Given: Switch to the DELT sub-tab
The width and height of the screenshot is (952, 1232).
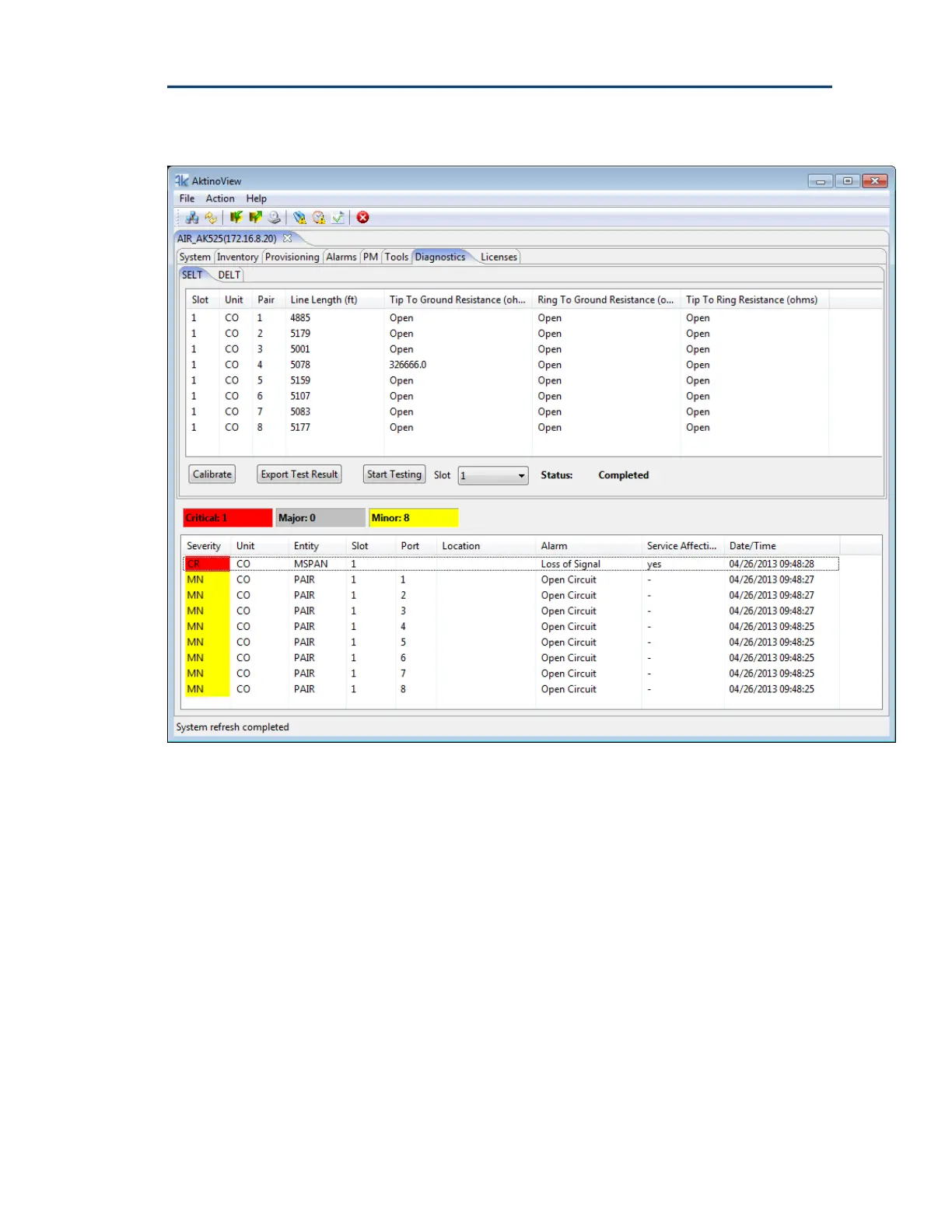Looking at the screenshot, I should click(x=229, y=275).
